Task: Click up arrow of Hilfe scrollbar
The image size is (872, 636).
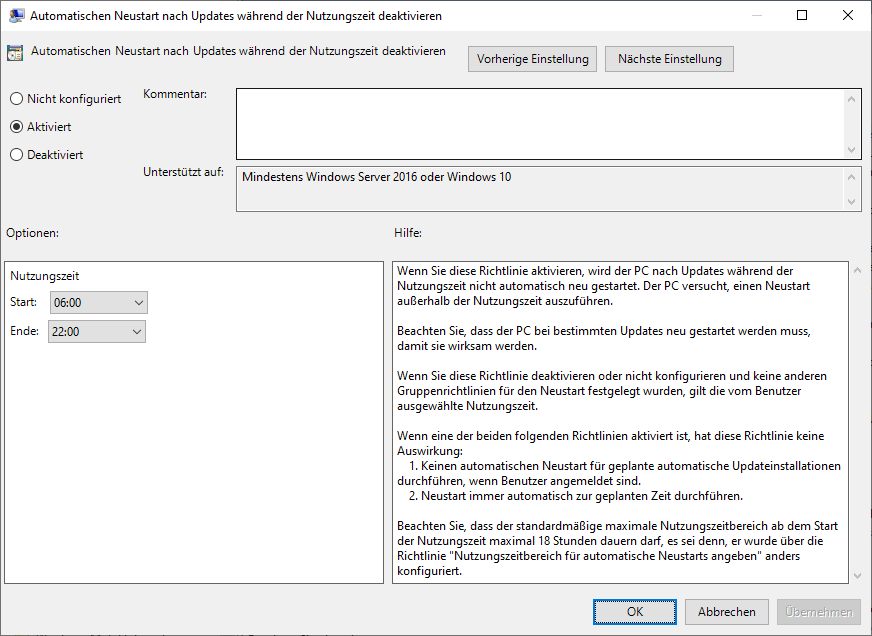Action: point(857,271)
